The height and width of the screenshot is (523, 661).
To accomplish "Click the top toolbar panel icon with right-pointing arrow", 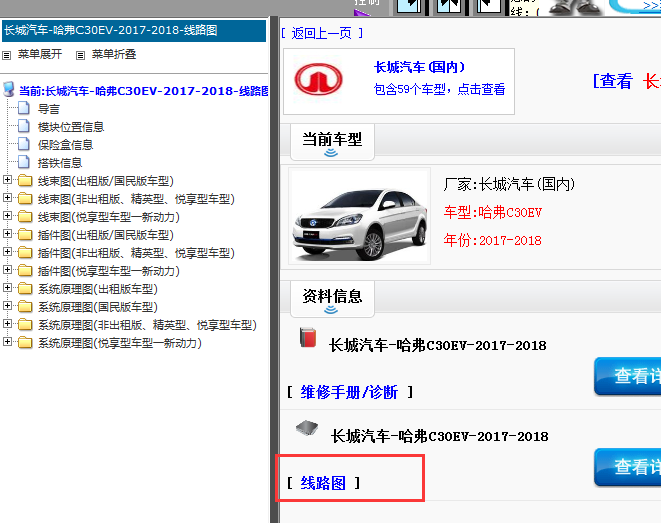I will [x=409, y=6].
